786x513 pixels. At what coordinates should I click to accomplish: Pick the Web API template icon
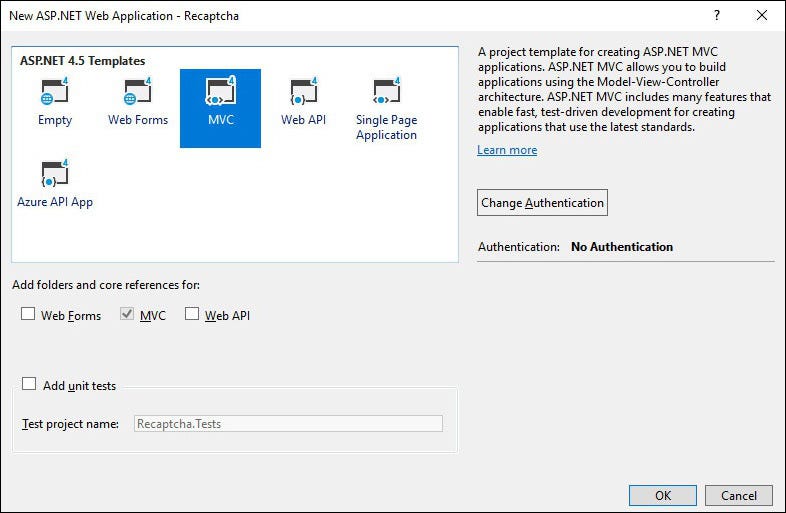304,92
